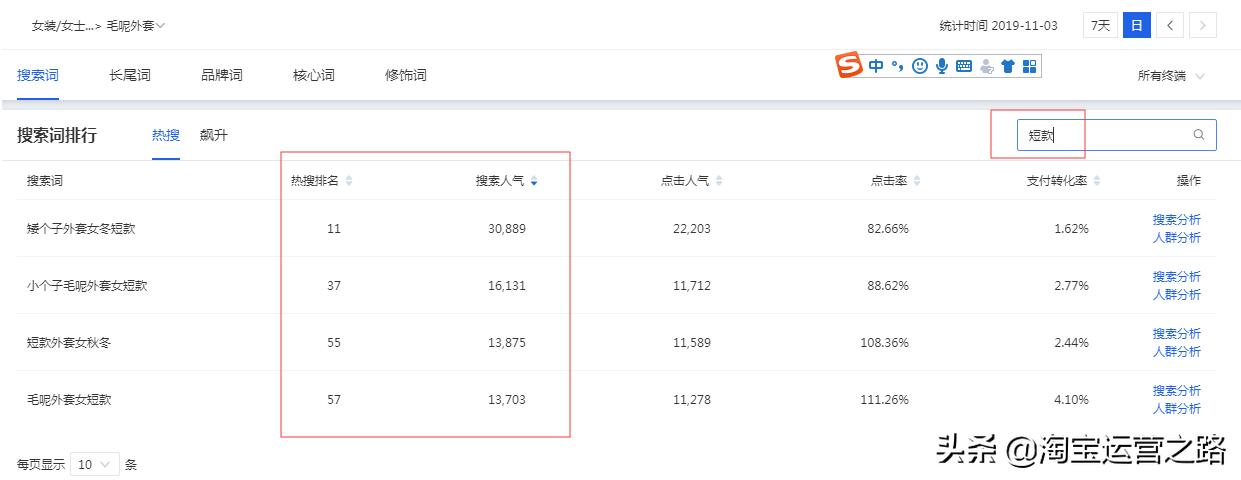Click the magnifier icon in the search box
The image size is (1241, 480).
[x=1199, y=135]
